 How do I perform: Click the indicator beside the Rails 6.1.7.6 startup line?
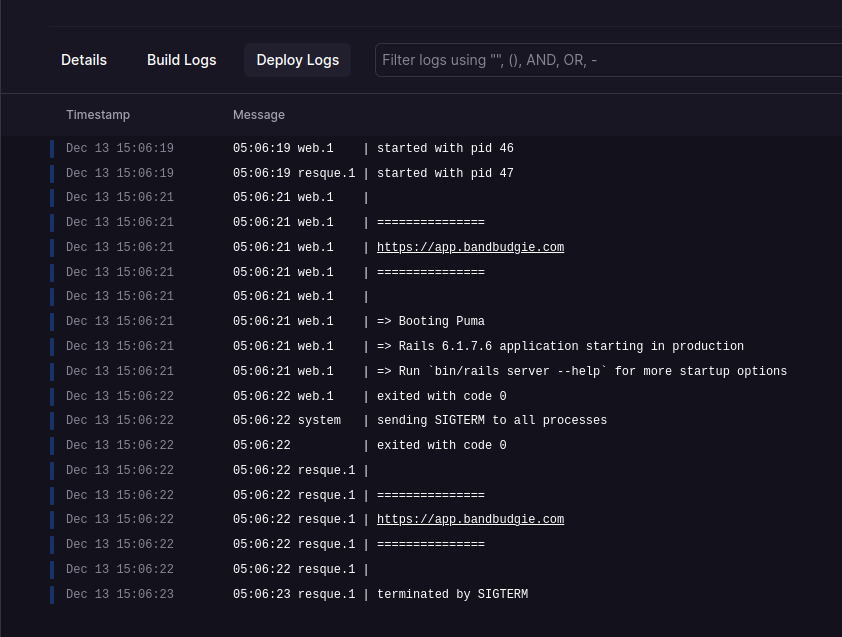pos(52,346)
